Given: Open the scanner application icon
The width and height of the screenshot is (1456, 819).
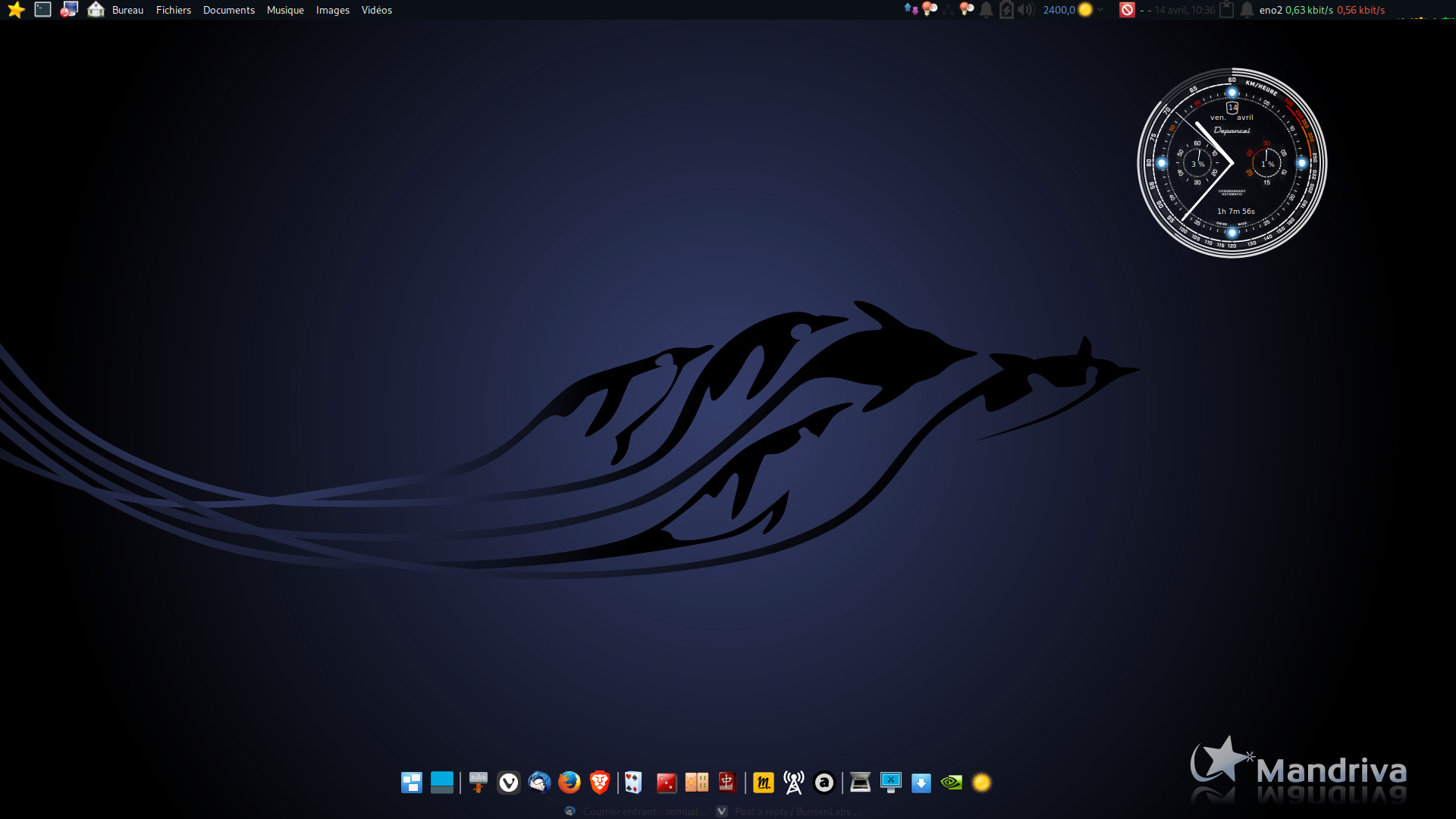Looking at the screenshot, I should coord(860,783).
